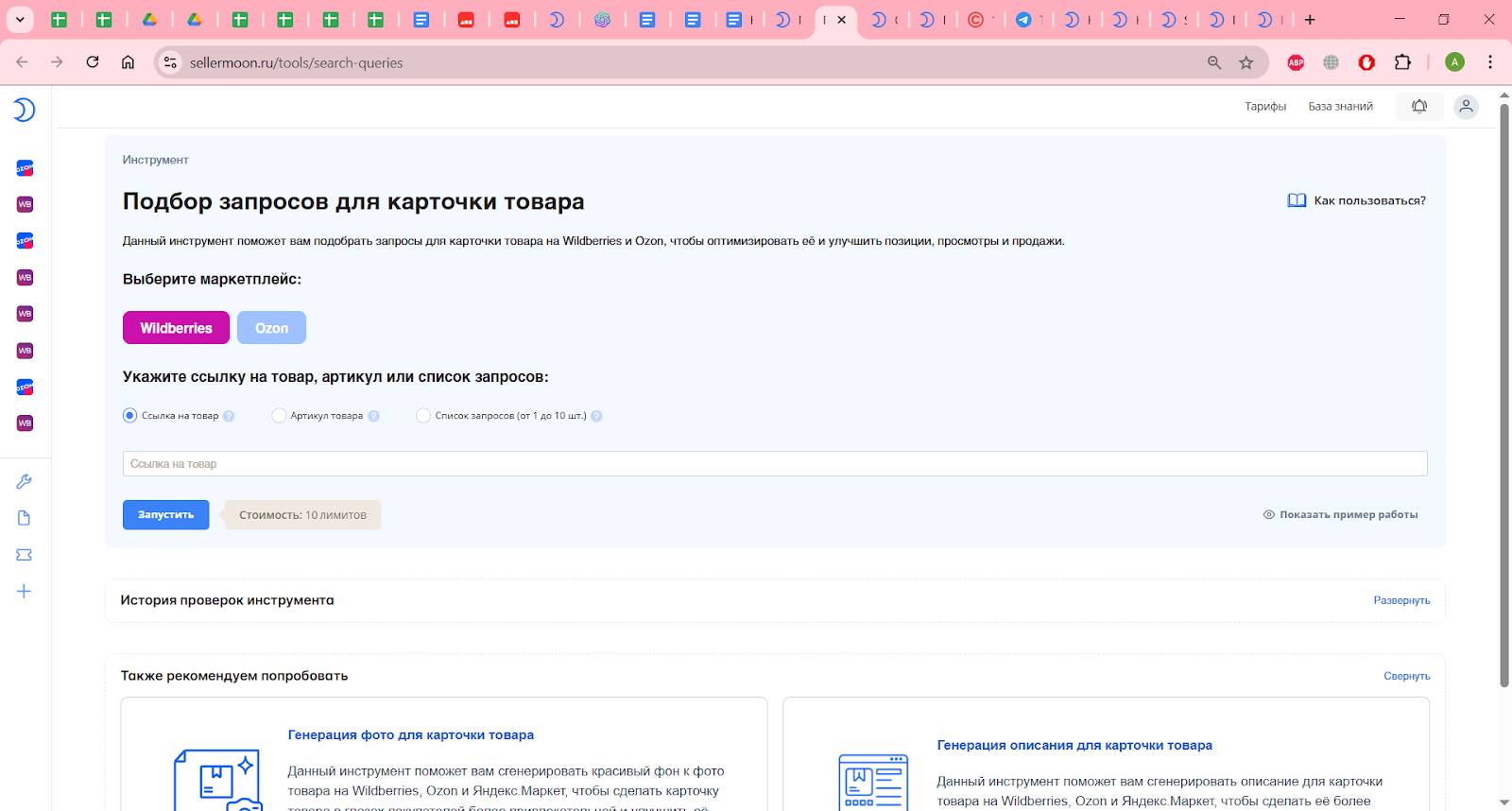The height and width of the screenshot is (811, 1512).
Task: Open the ticket coupon icon in sidebar
Action: pos(25,555)
